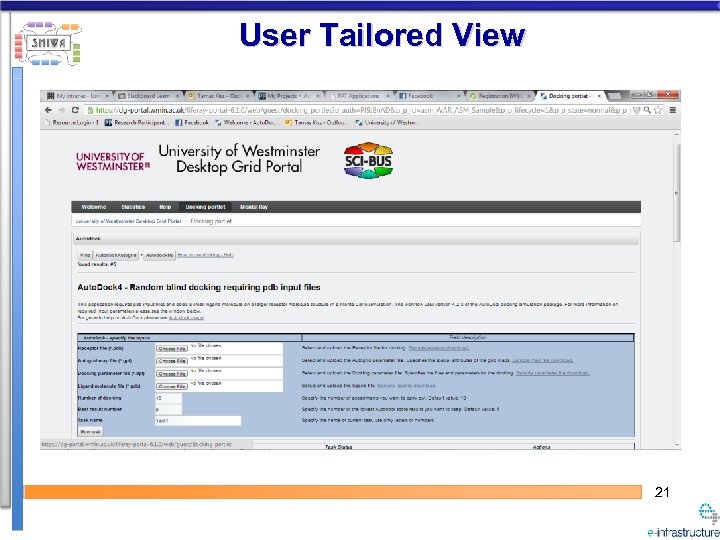
Task: Switch to the Tamas Kiss Outlook browser tab
Action: click(x=219, y=96)
